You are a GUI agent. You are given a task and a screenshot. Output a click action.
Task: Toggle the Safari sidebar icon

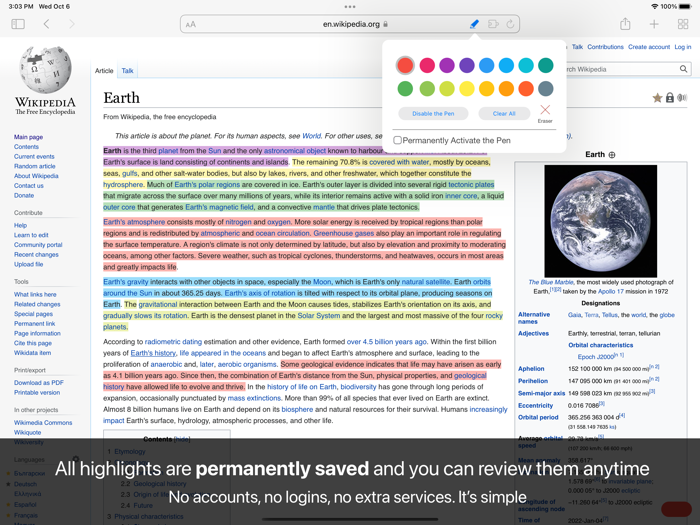pyautogui.click(x=18, y=24)
